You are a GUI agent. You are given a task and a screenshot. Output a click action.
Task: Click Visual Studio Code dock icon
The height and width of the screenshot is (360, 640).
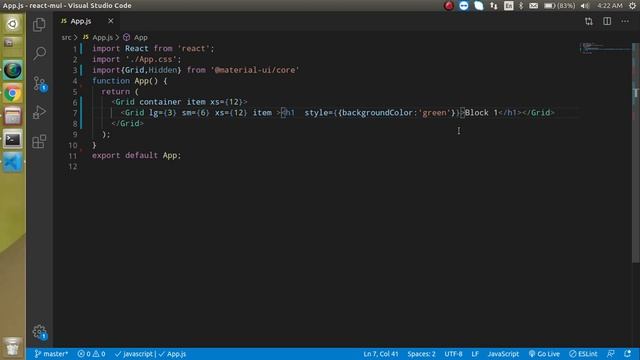tap(12, 162)
